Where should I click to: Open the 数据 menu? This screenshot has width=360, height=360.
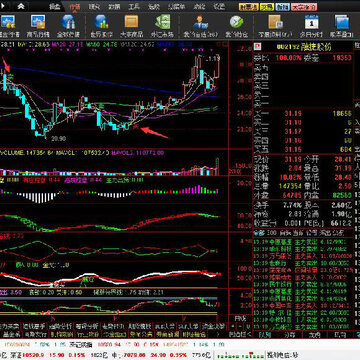pos(114,6)
